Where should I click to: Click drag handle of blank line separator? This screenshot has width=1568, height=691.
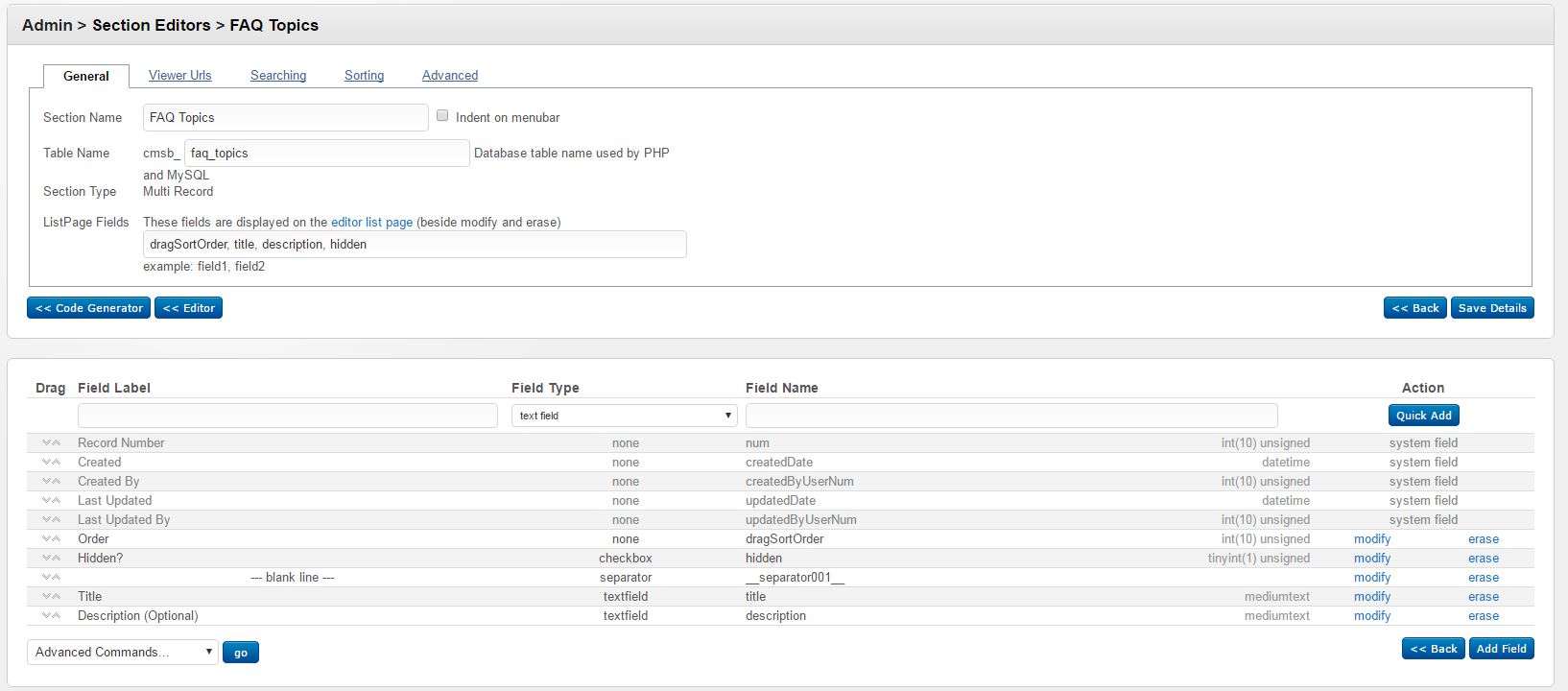[51, 577]
